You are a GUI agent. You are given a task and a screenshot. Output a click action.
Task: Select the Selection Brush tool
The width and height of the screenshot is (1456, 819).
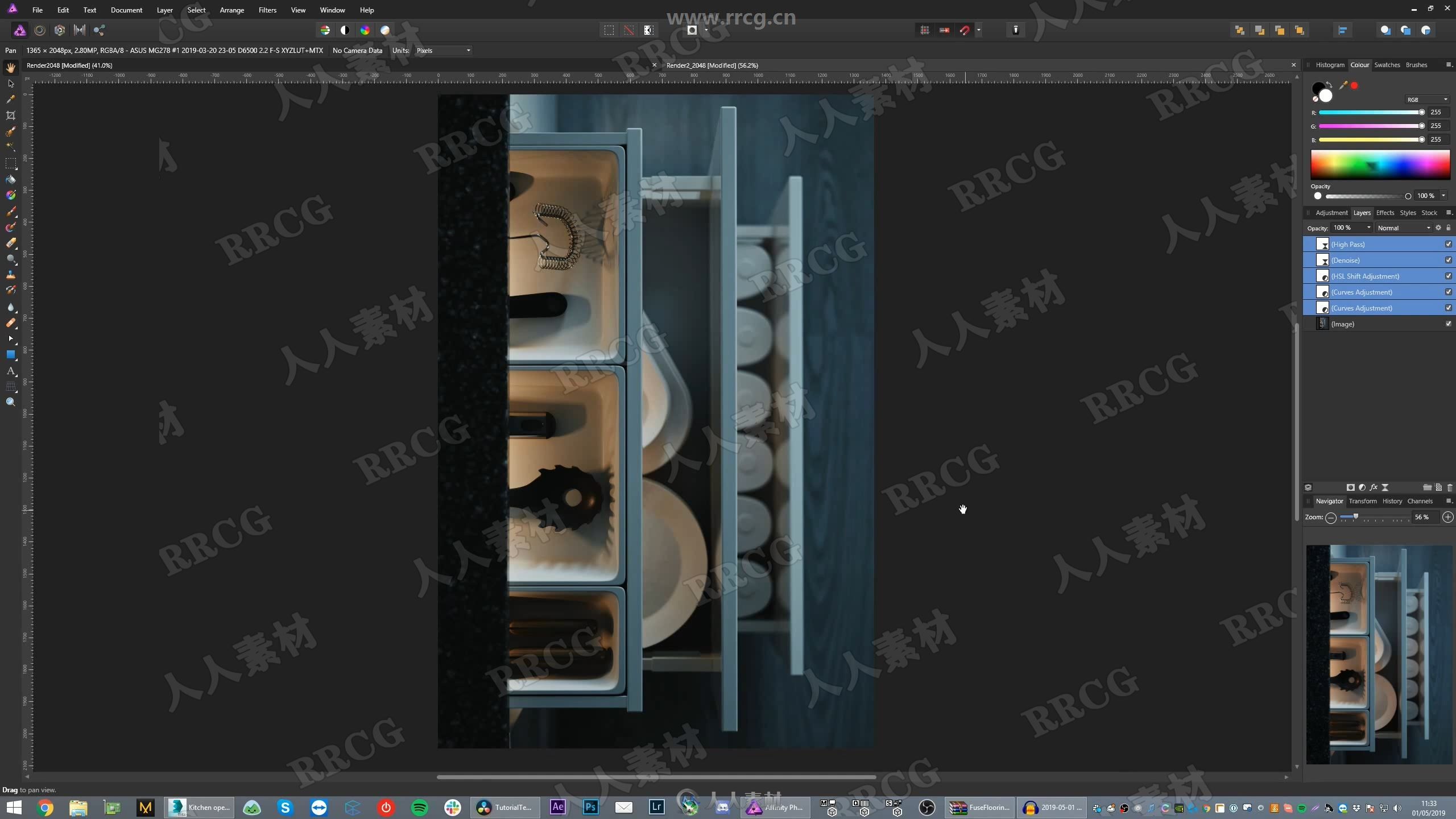pyautogui.click(x=10, y=131)
